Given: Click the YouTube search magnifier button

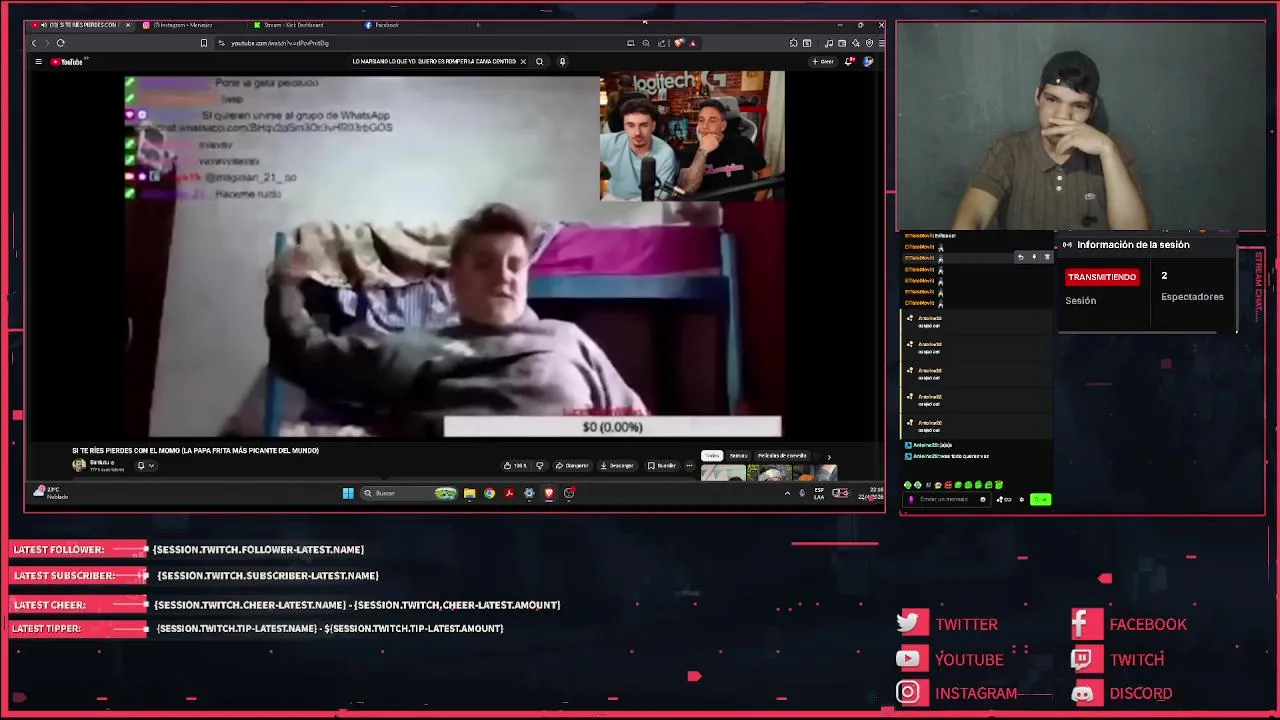Looking at the screenshot, I should coord(539,62).
